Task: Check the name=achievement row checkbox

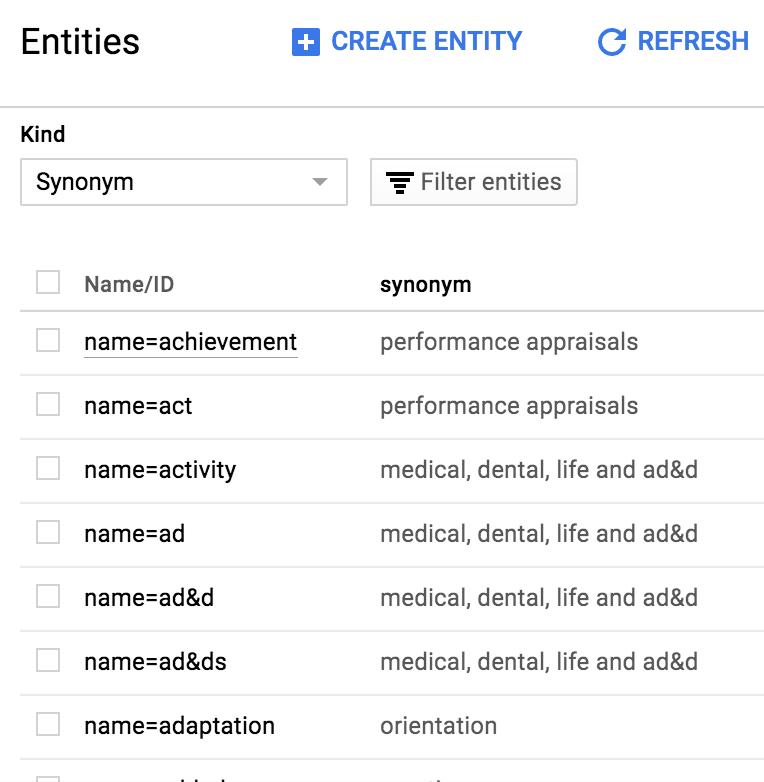Action: point(48,341)
